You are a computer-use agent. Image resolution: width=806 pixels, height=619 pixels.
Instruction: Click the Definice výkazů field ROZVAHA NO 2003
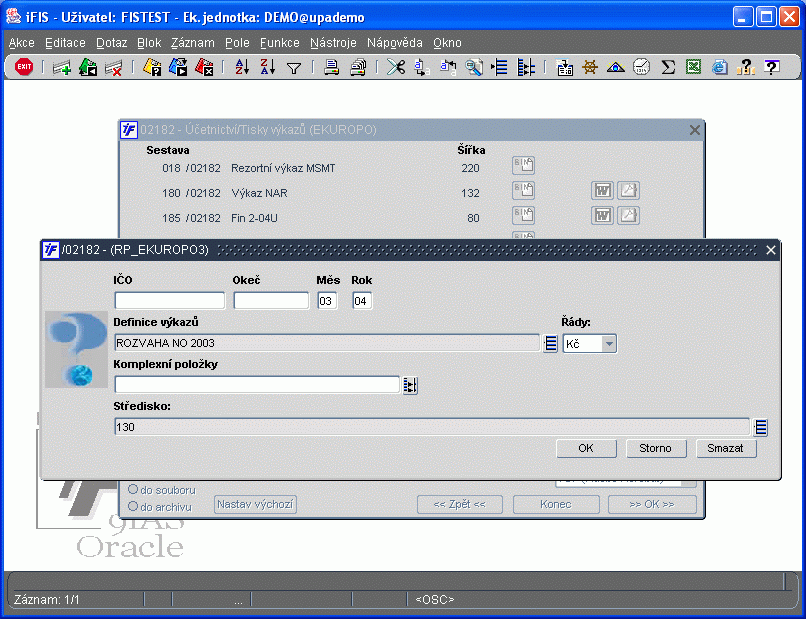tap(327, 343)
